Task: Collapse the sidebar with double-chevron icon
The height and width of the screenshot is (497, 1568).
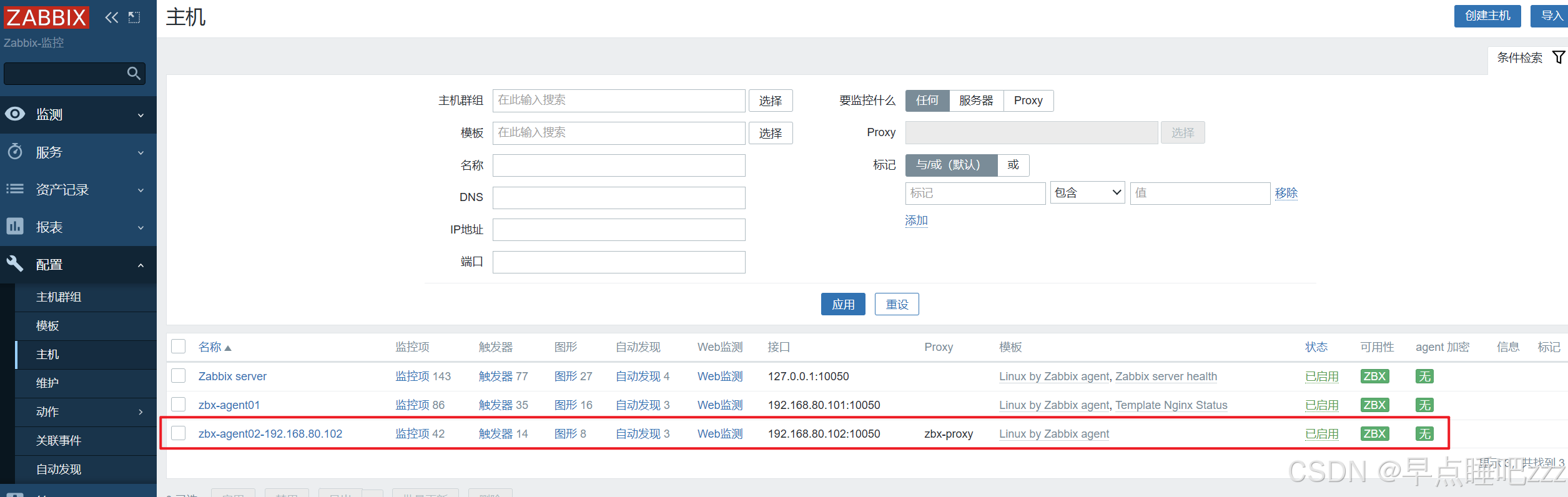Action: [x=112, y=17]
